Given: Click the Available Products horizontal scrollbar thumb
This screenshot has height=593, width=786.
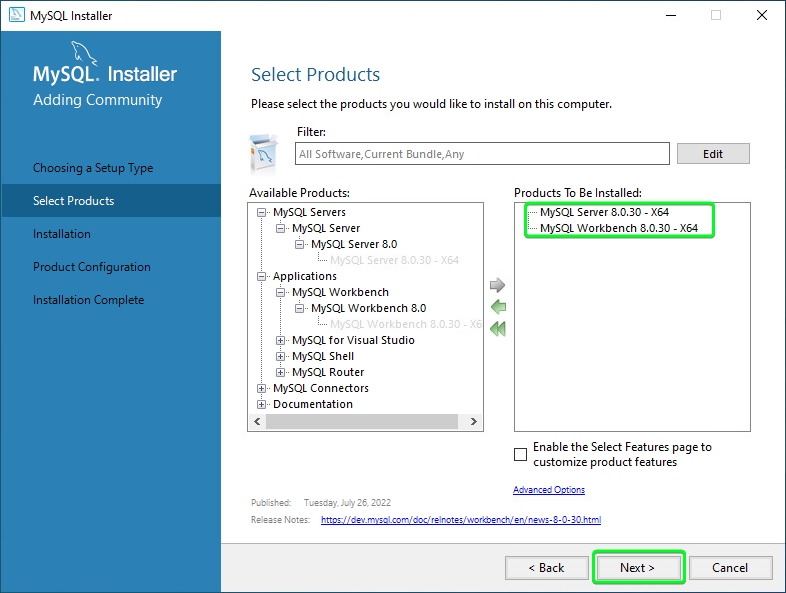Looking at the screenshot, I should click(x=361, y=422).
